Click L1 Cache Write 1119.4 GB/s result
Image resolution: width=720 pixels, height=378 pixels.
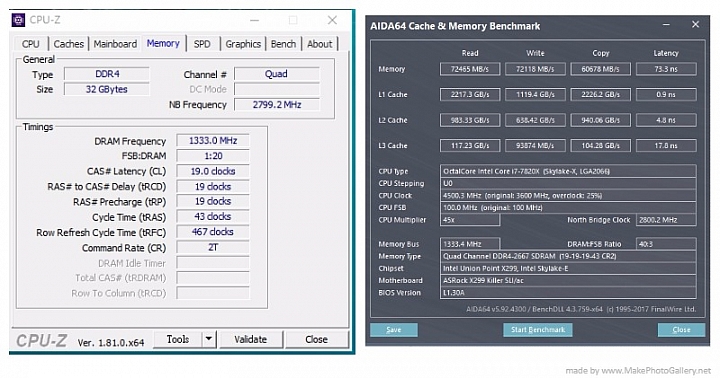[x=535, y=95]
